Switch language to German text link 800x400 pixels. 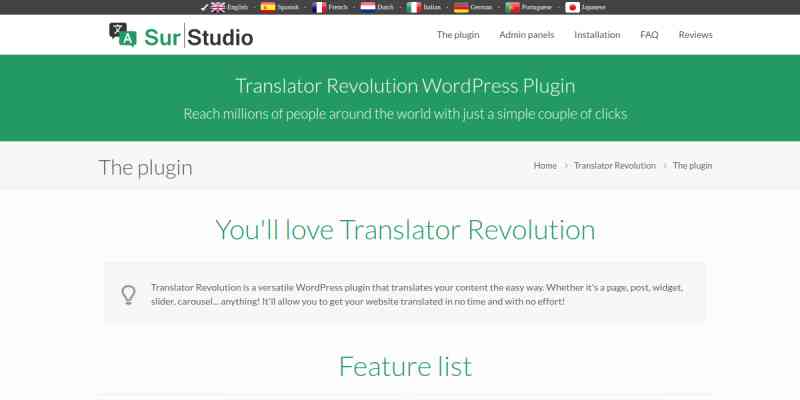tap(482, 7)
